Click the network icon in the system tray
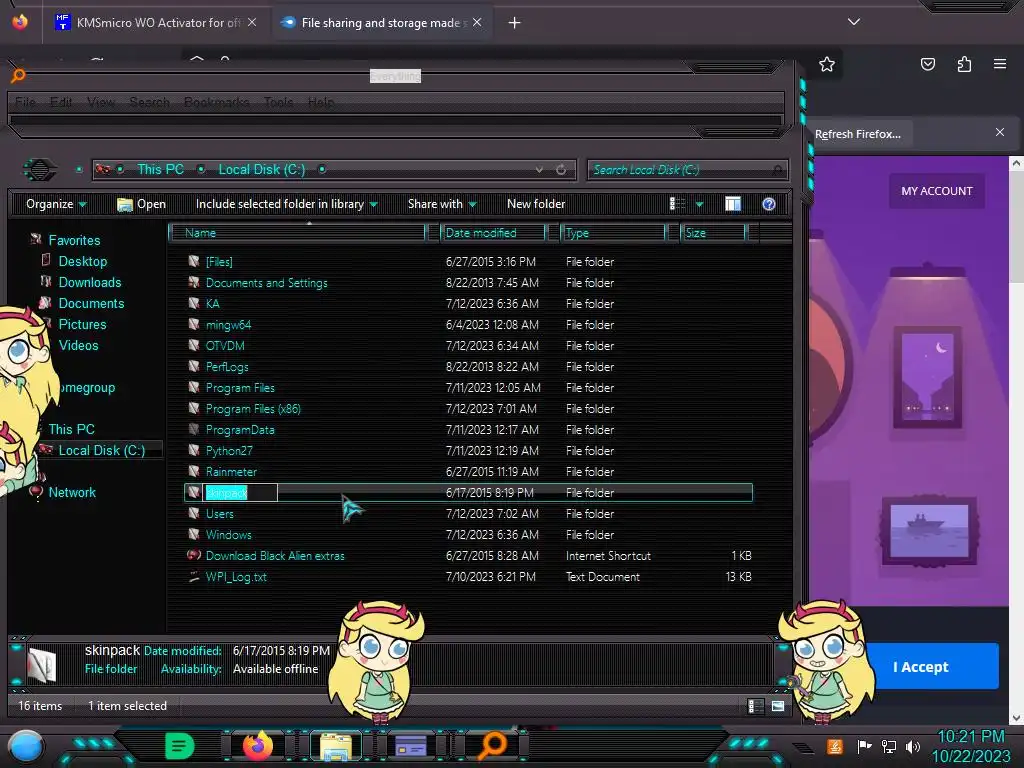 coord(889,746)
